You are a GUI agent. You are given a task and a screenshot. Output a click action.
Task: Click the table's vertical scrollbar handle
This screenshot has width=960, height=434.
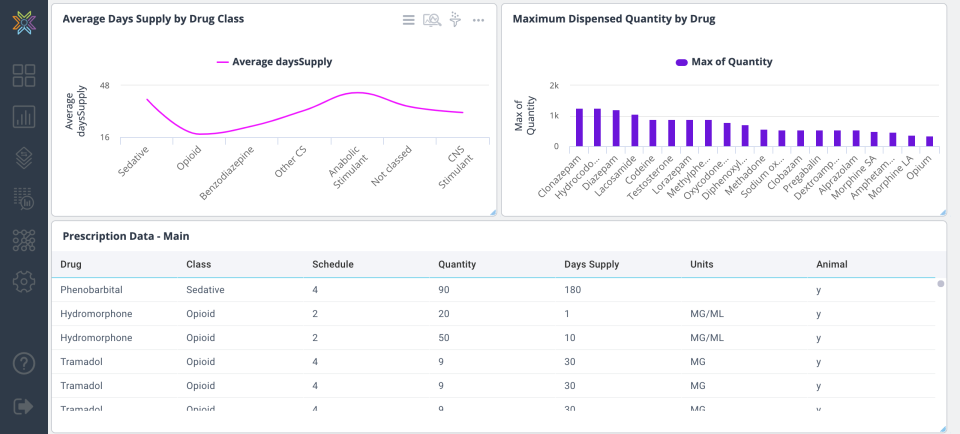(x=940, y=284)
